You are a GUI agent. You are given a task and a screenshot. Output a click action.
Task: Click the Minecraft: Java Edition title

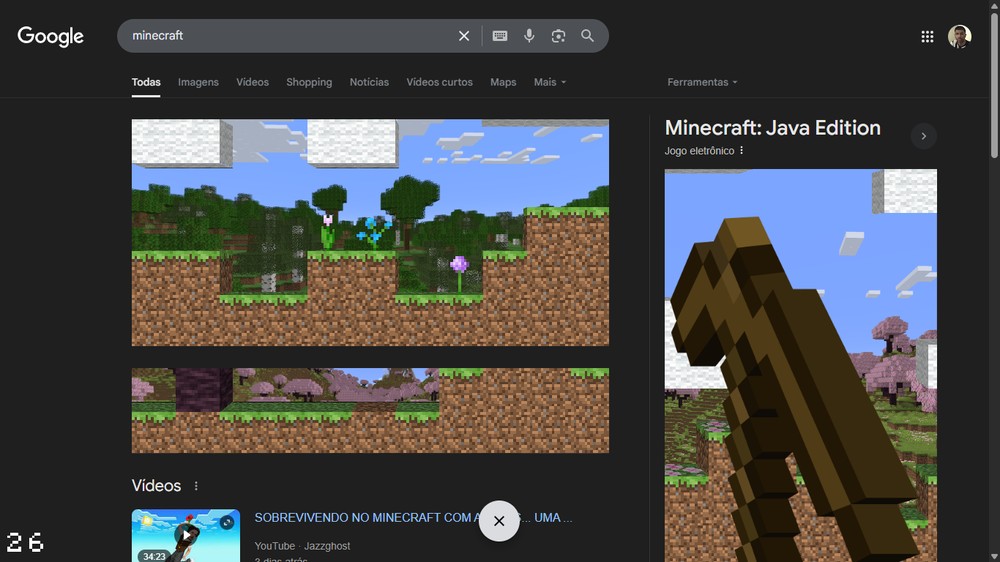pyautogui.click(x=772, y=128)
